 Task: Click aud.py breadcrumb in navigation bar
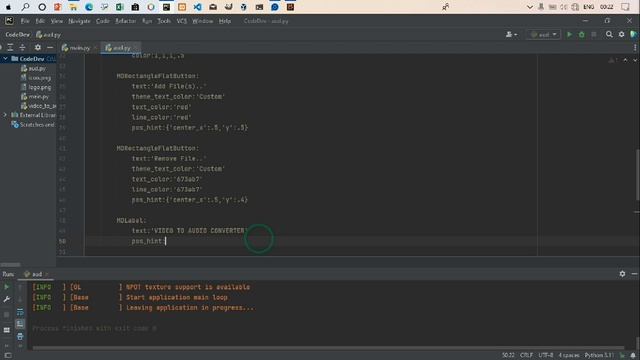(49, 35)
